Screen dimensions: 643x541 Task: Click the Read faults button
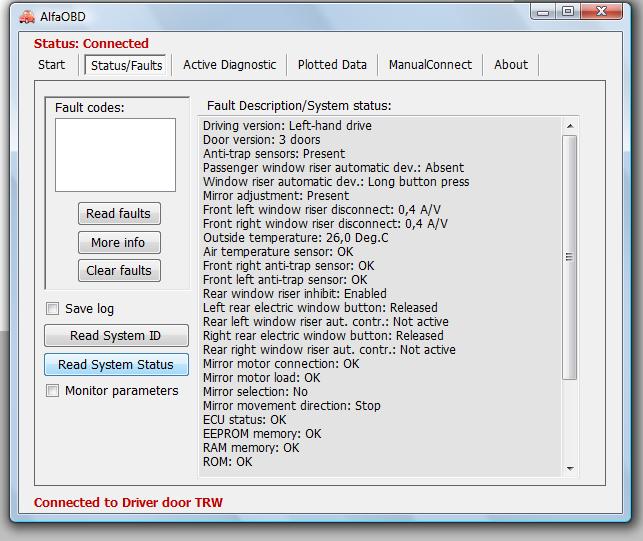point(119,214)
